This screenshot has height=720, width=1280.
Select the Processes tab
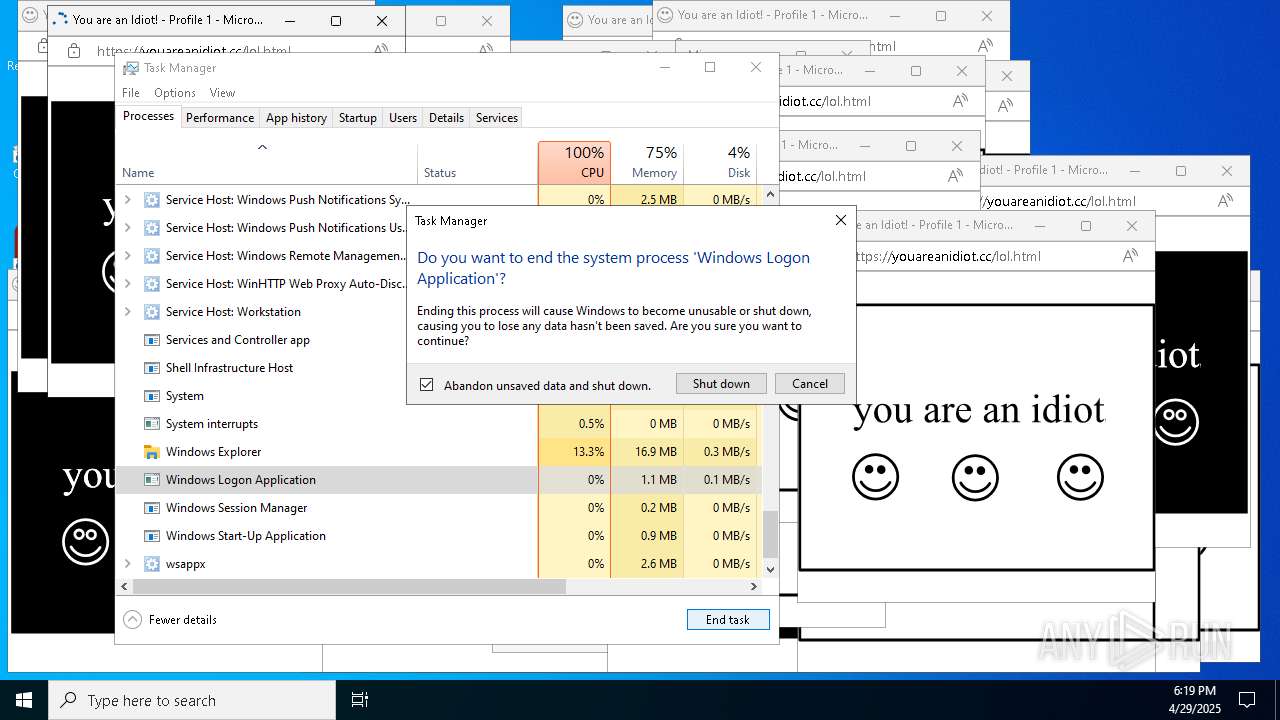click(x=148, y=116)
